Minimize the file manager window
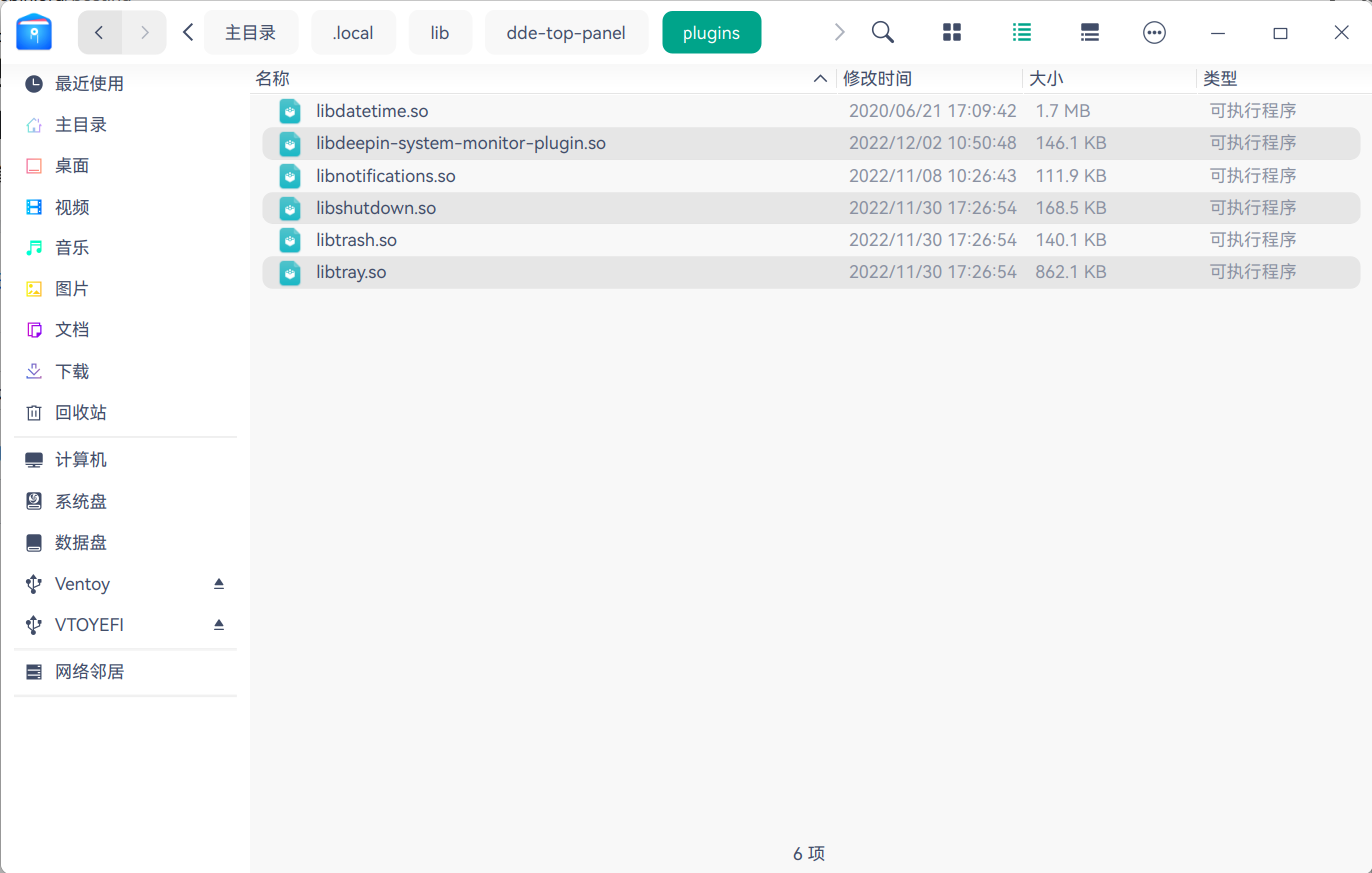 click(1218, 33)
